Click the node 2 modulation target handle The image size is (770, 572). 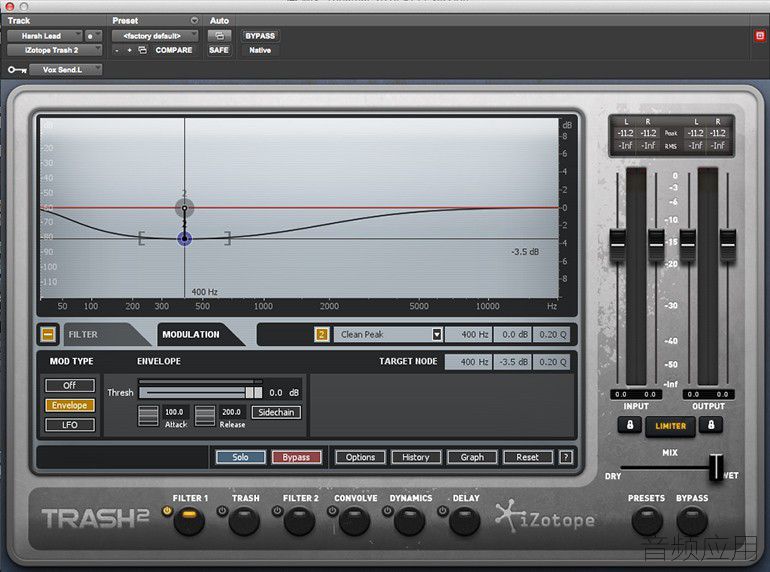pos(185,239)
